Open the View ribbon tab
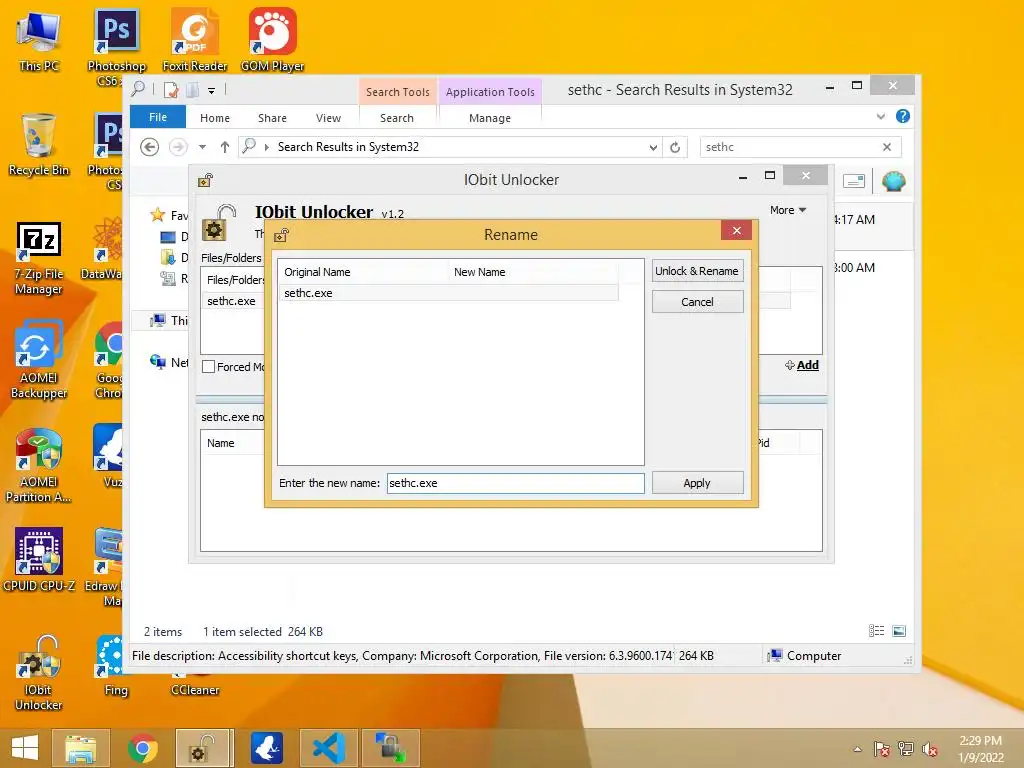Image resolution: width=1024 pixels, height=768 pixels. pyautogui.click(x=328, y=118)
